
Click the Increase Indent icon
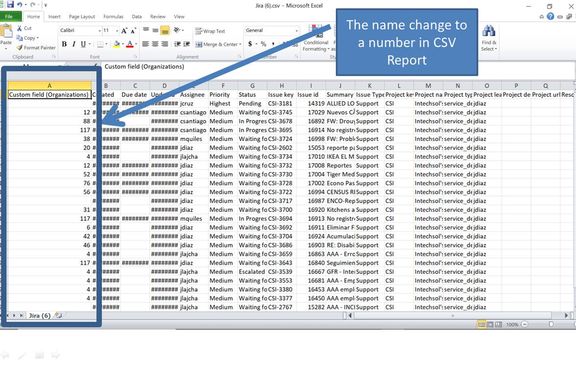pyautogui.click(x=187, y=44)
